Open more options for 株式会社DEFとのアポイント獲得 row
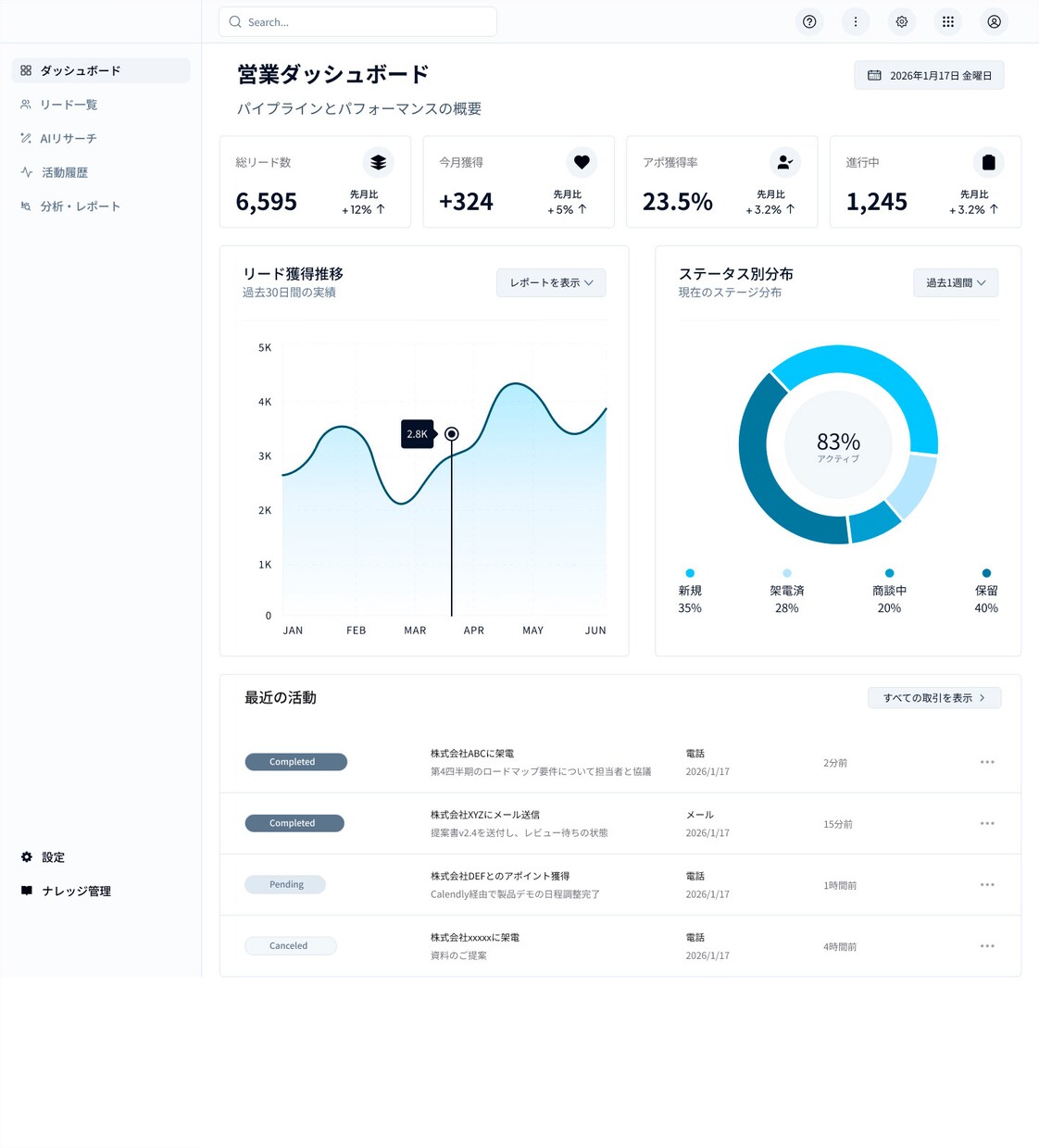The width and height of the screenshot is (1039, 1148). [987, 884]
